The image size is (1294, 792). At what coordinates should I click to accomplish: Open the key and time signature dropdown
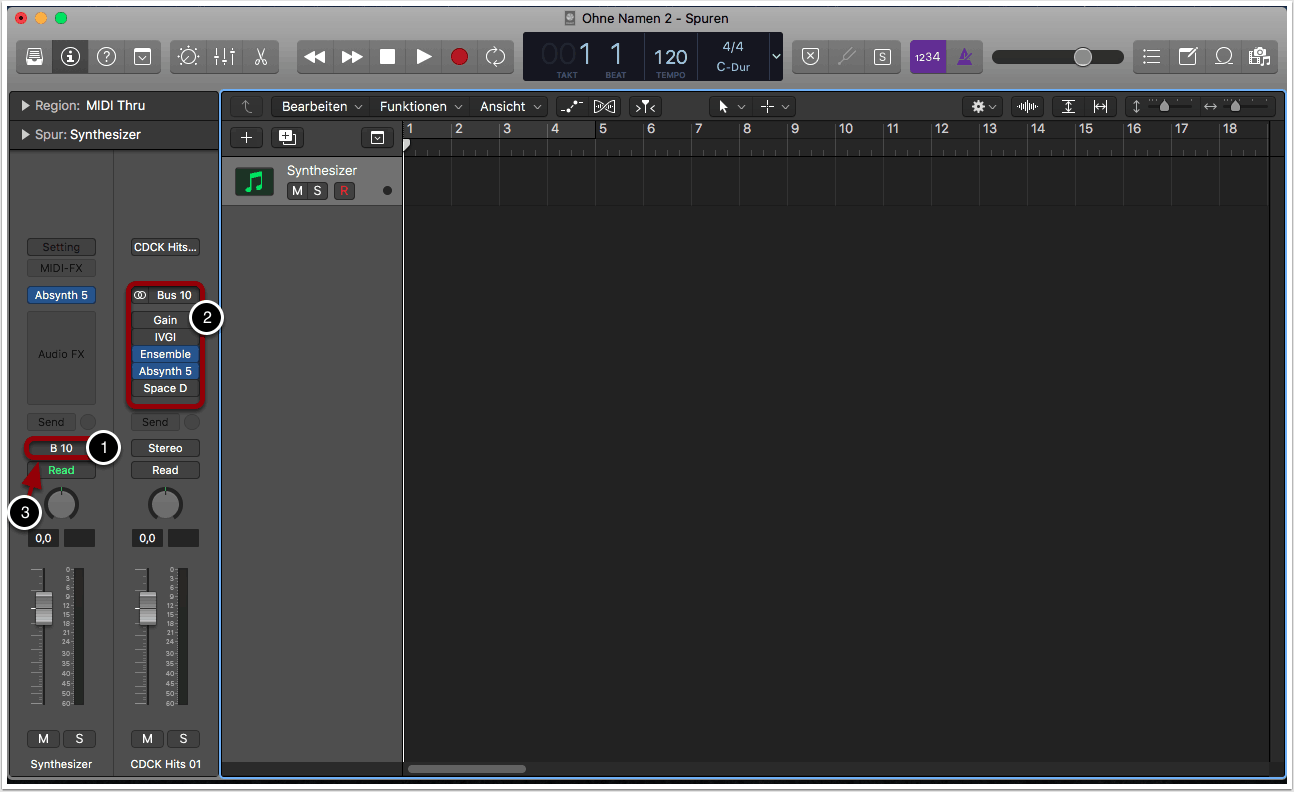point(776,57)
